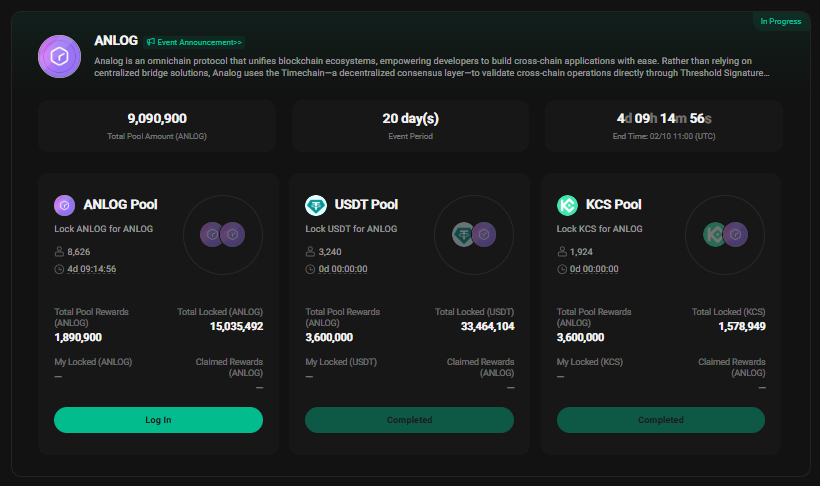Click the megaphone icon beside Event Announcement
This screenshot has width=820, height=486.
pos(151,42)
